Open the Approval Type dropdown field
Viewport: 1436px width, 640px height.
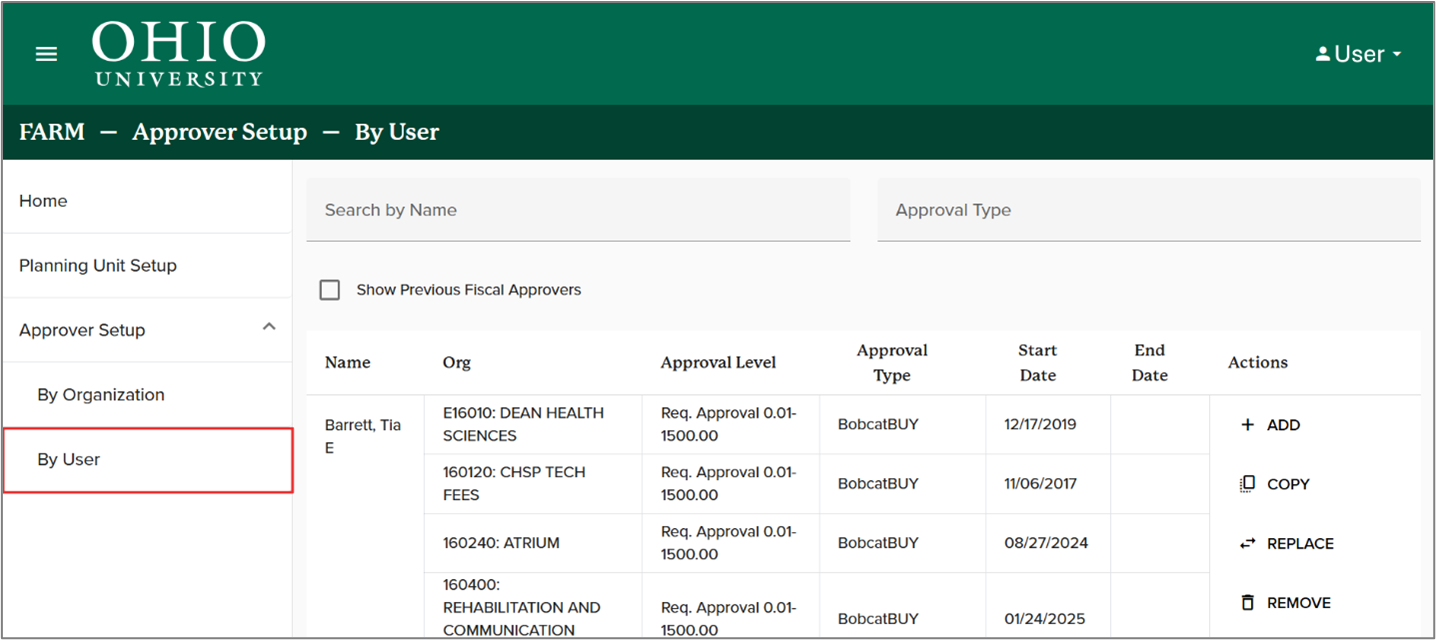point(1148,210)
